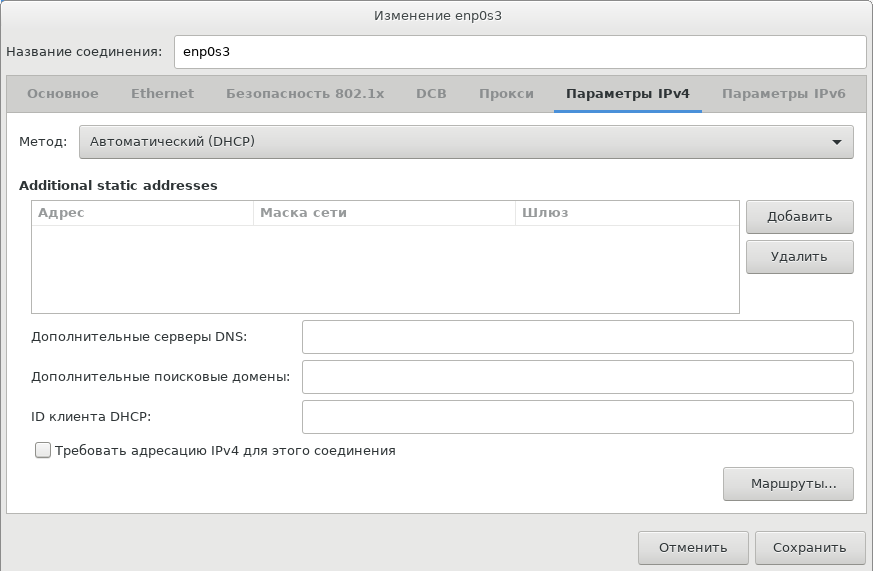Save the connection with Сохранить
The image size is (873, 571).
(x=810, y=548)
